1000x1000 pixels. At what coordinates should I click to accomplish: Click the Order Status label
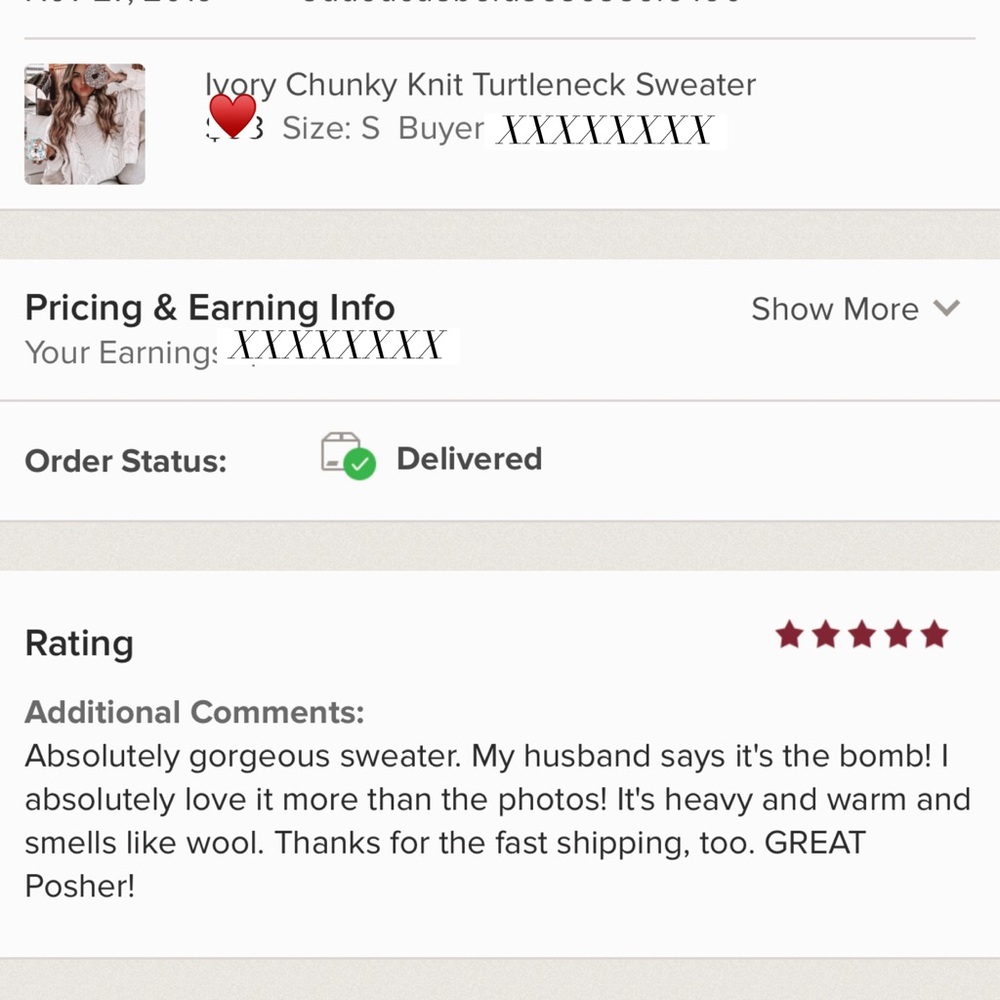point(126,461)
